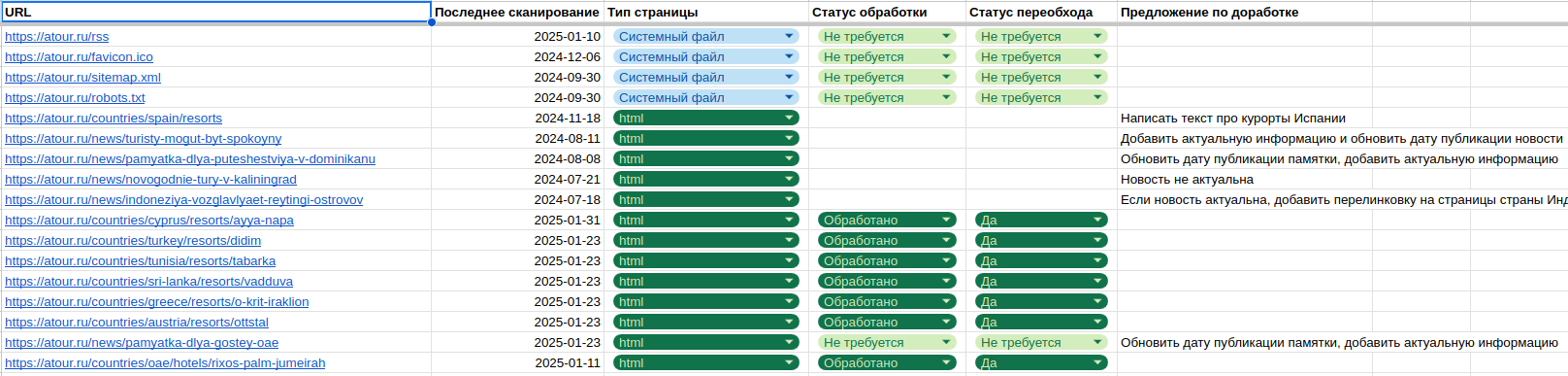Open the cyprus/resorts/ayya-napa link
The width and height of the screenshot is (1568, 376).
tap(149, 221)
